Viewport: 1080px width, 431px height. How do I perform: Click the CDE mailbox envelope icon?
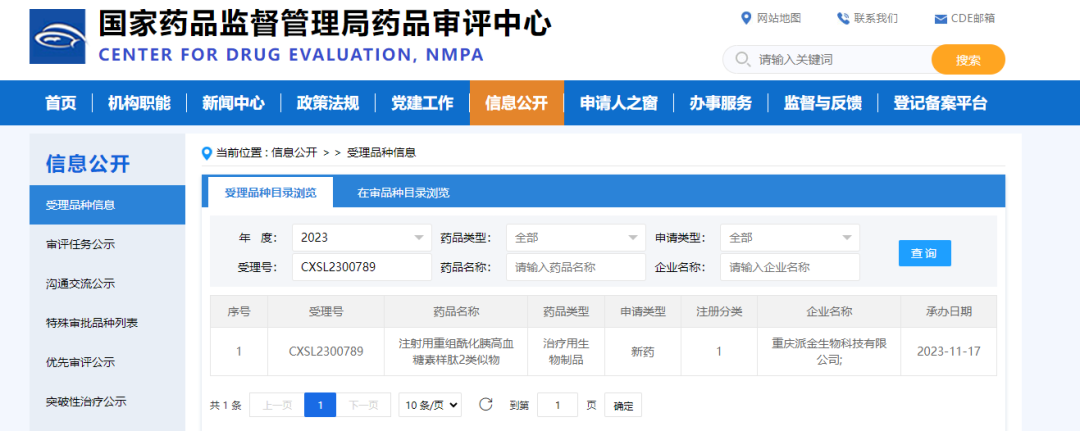940,19
